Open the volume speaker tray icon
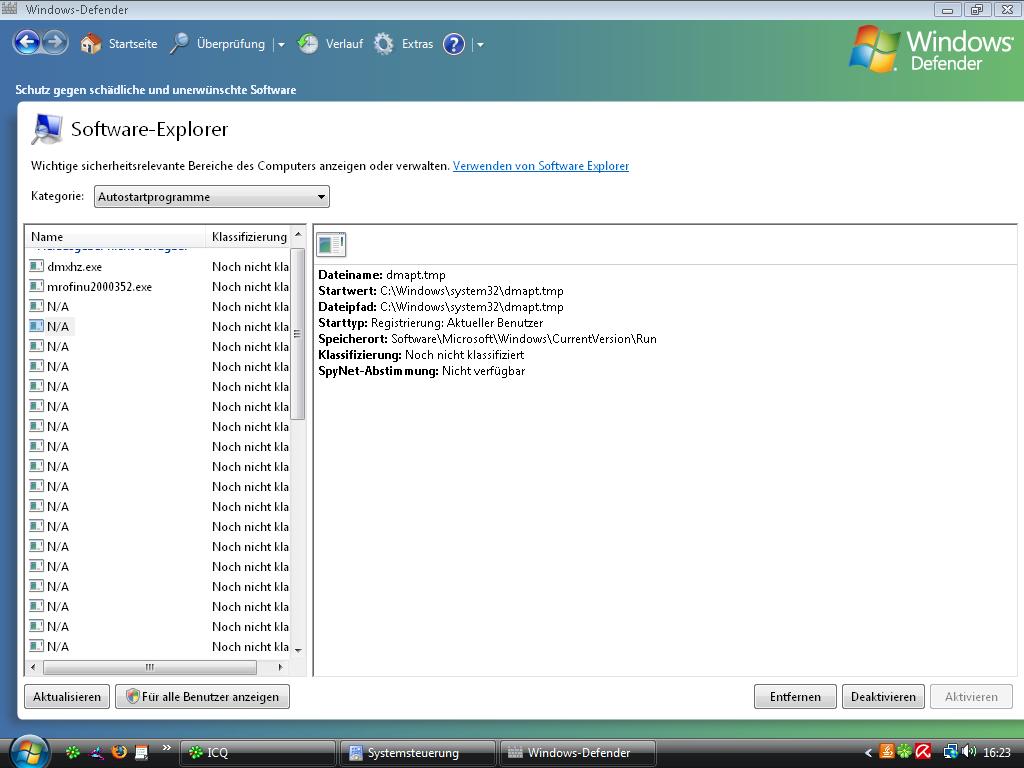Image resolution: width=1024 pixels, height=768 pixels. pos(968,752)
